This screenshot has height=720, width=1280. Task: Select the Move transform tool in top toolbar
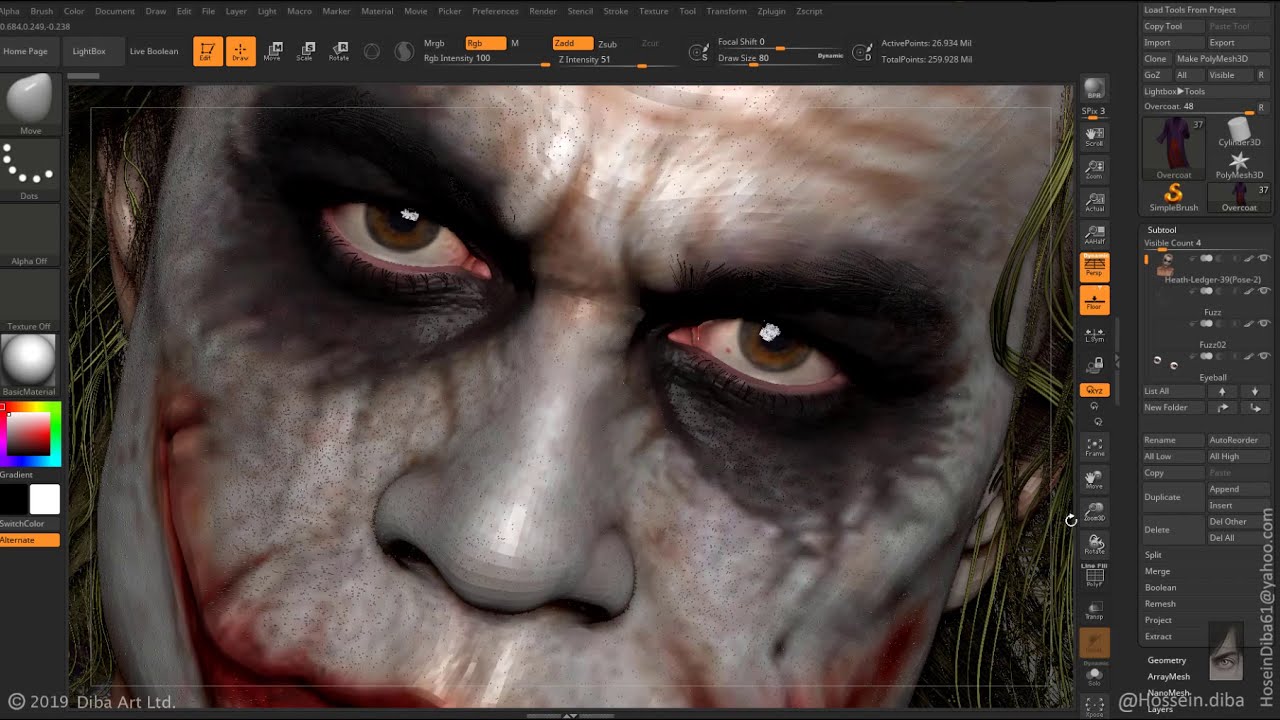(x=272, y=51)
